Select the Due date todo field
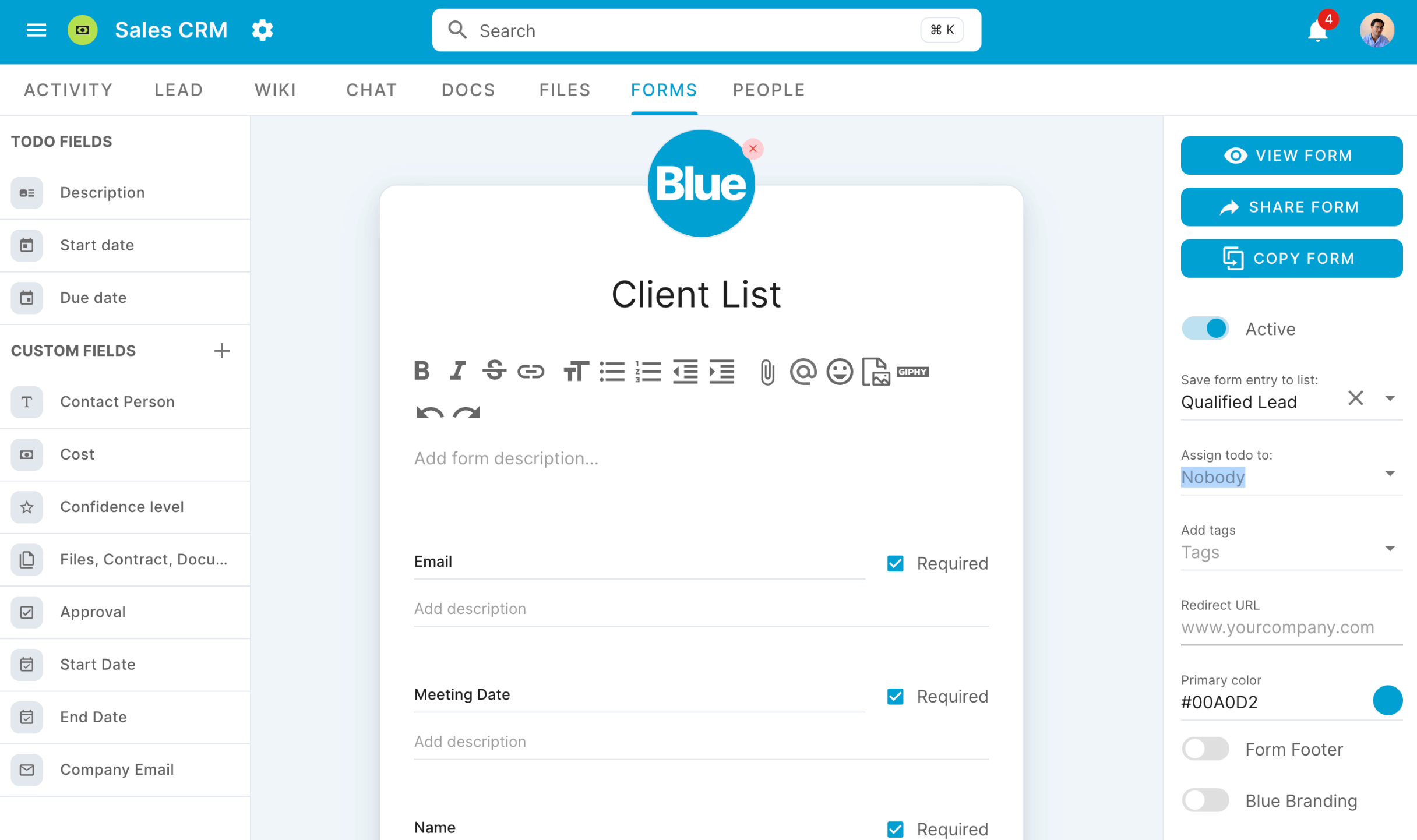 pos(125,298)
